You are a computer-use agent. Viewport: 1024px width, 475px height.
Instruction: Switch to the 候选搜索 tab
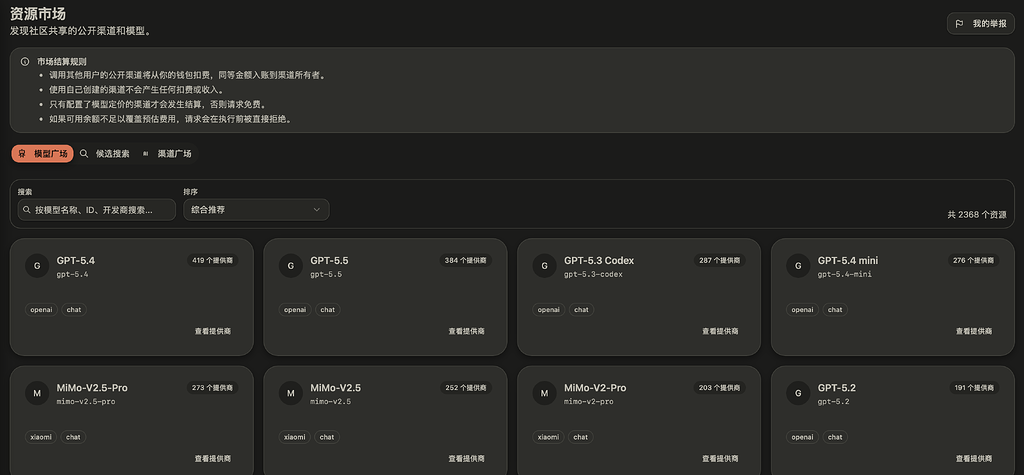104,154
